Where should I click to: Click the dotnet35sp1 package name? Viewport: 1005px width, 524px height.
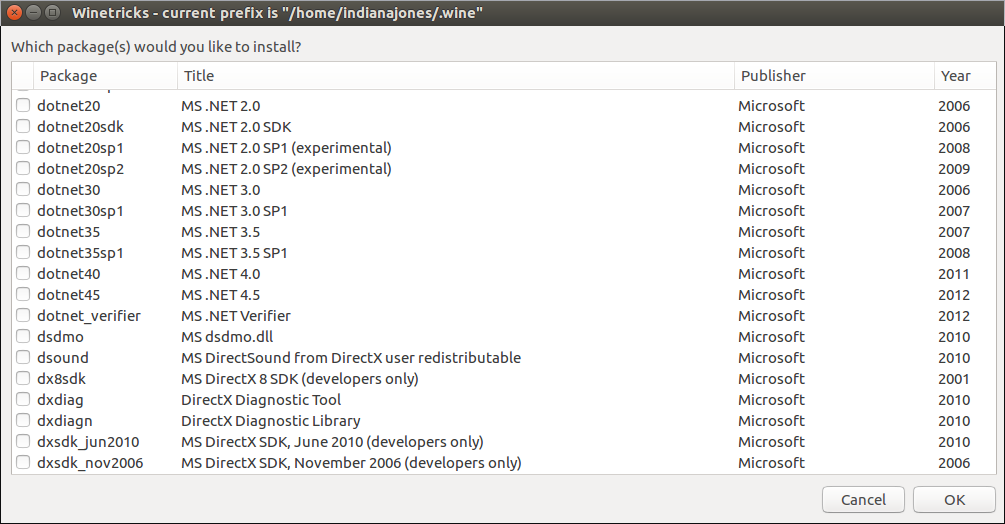coord(80,253)
